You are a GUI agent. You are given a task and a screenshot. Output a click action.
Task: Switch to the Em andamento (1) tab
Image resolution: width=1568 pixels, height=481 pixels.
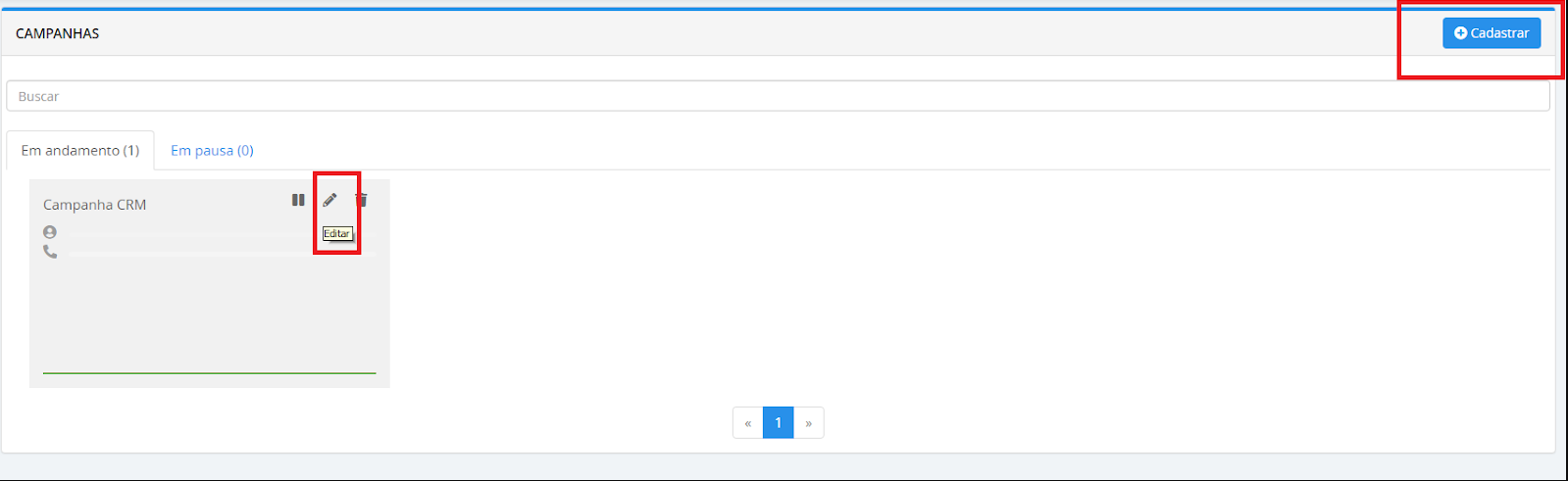point(80,150)
